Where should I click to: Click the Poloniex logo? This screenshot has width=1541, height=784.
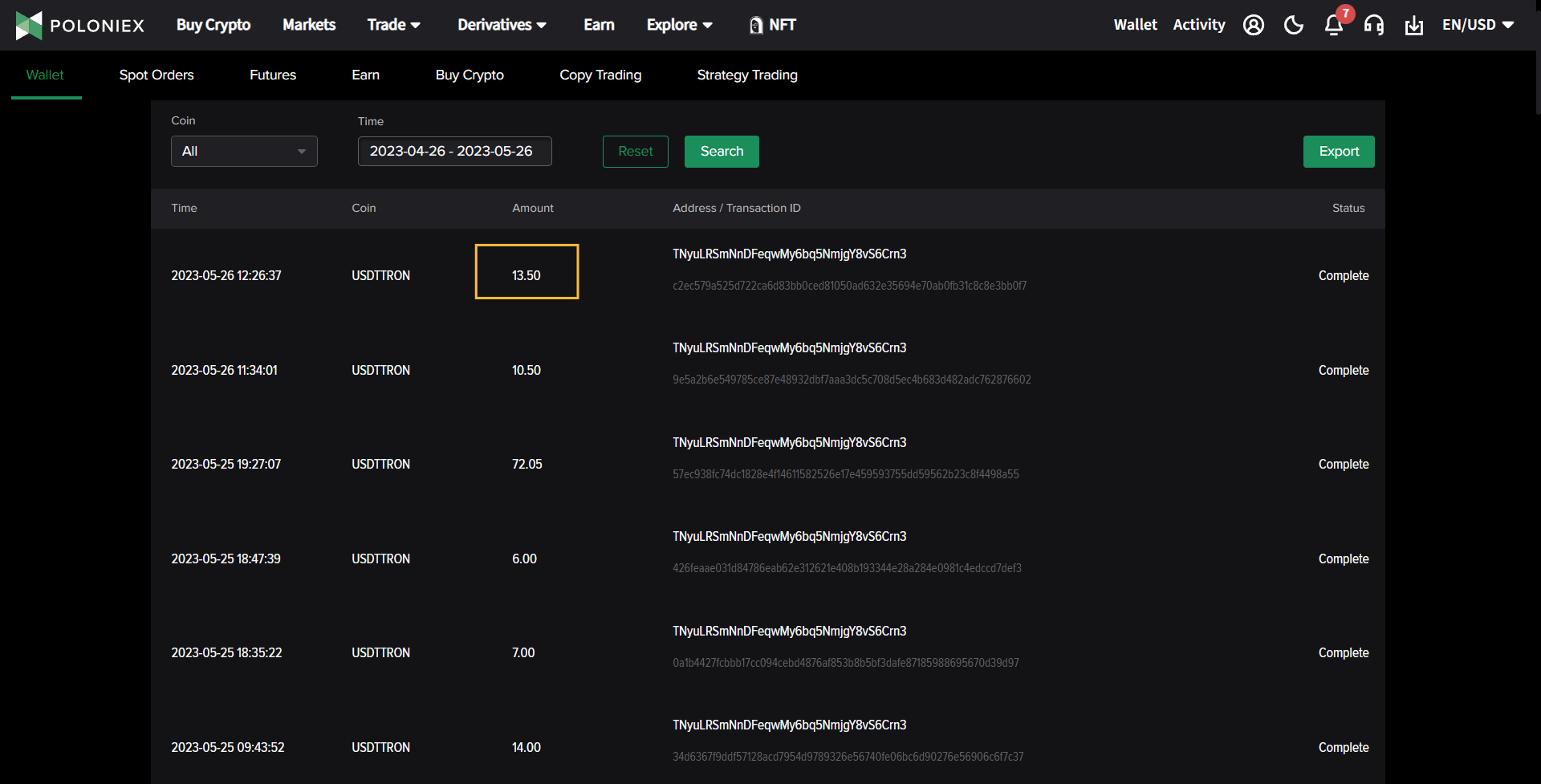[79, 25]
